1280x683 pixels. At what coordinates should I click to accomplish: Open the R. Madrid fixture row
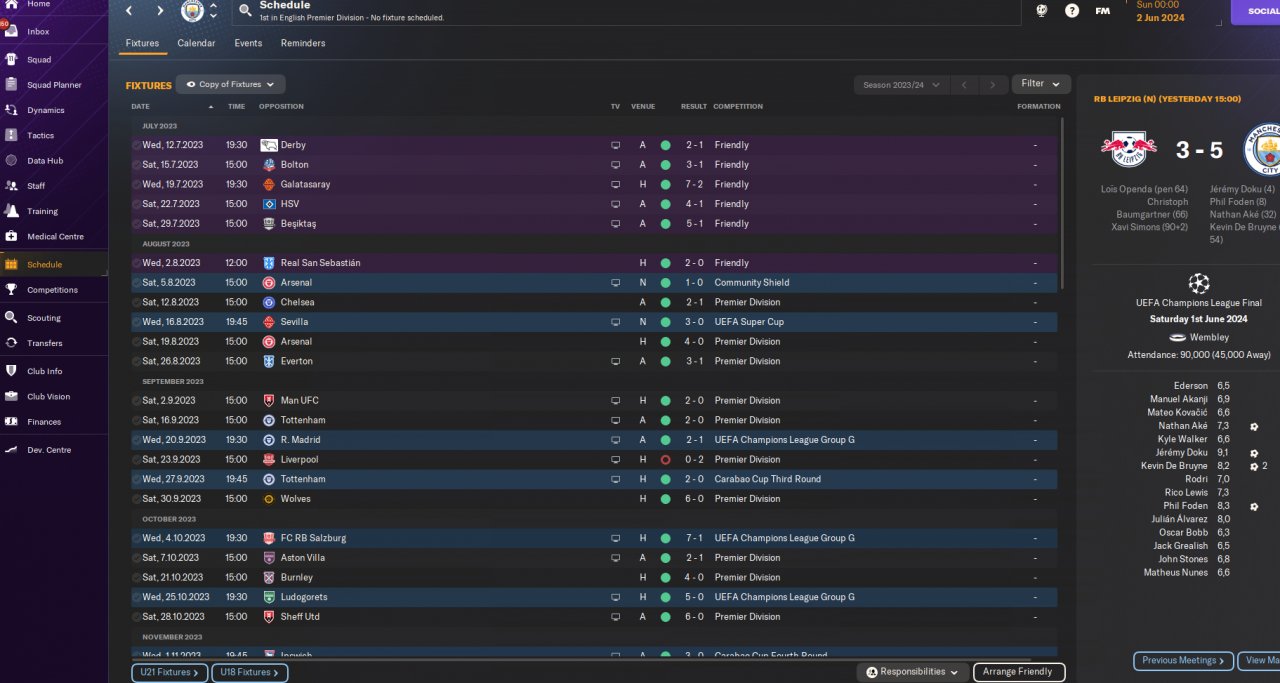[x=594, y=440]
